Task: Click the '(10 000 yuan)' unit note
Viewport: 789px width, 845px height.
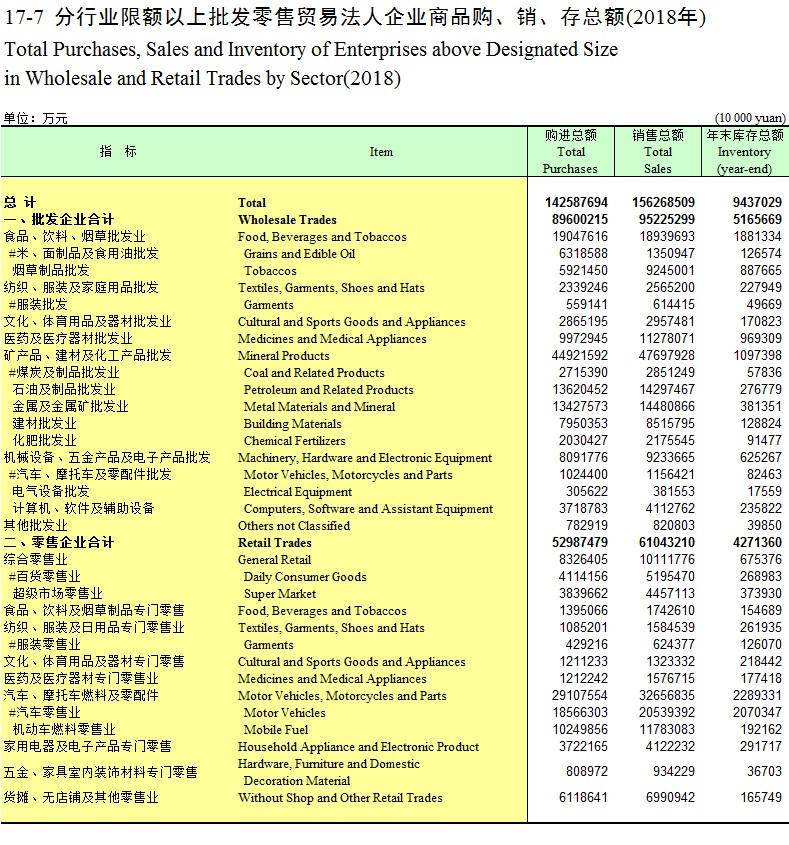Action: (750, 118)
